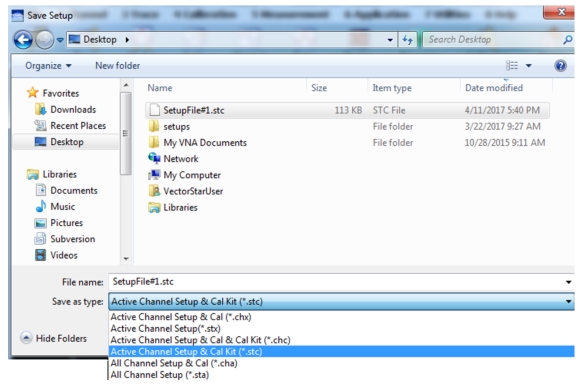Click the My Computer icon

click(154, 175)
